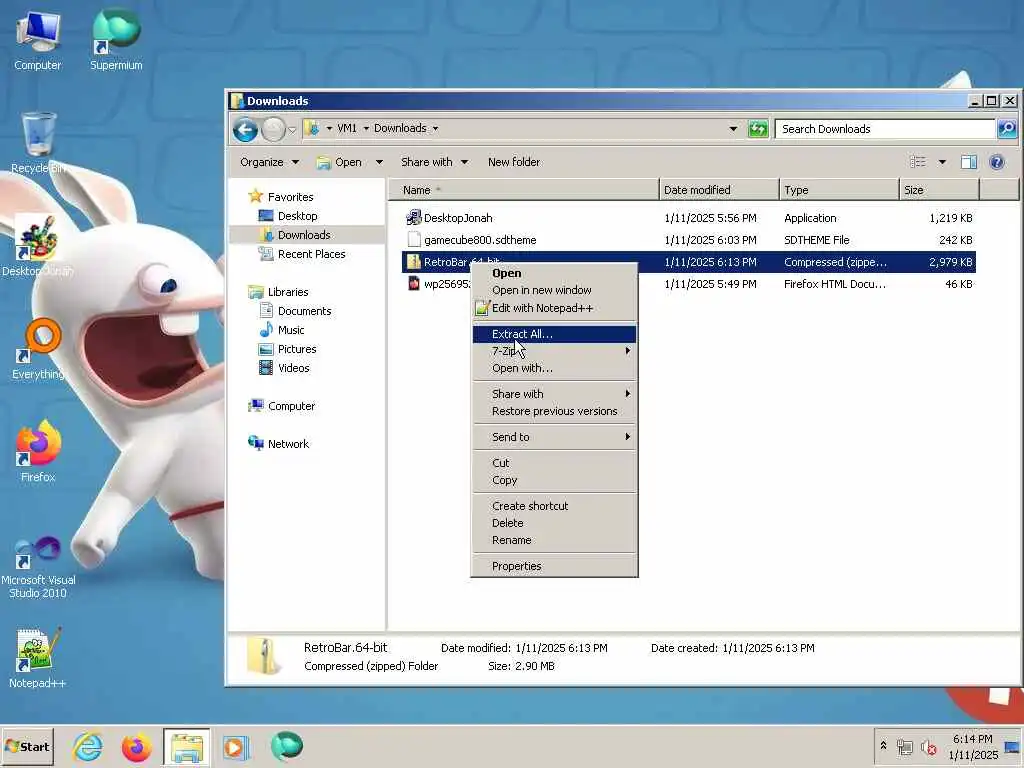This screenshot has width=1024, height=768.
Task: Click the muted volume tray icon
Action: [x=928, y=746]
